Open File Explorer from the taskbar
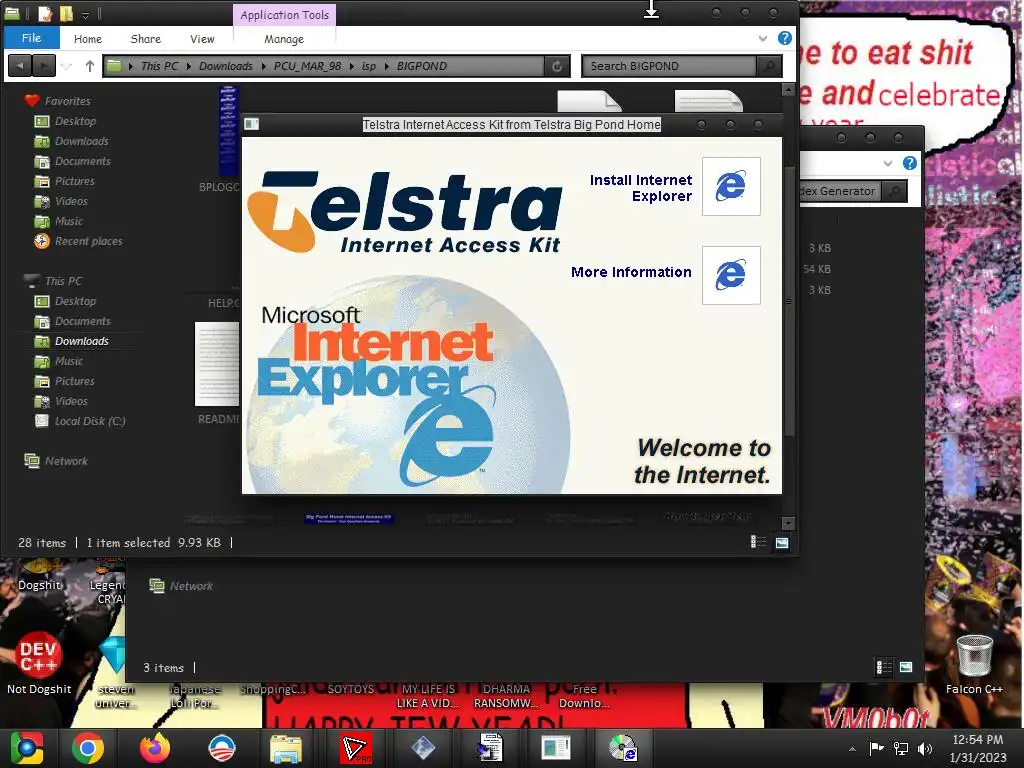The width and height of the screenshot is (1024, 768). [286, 748]
